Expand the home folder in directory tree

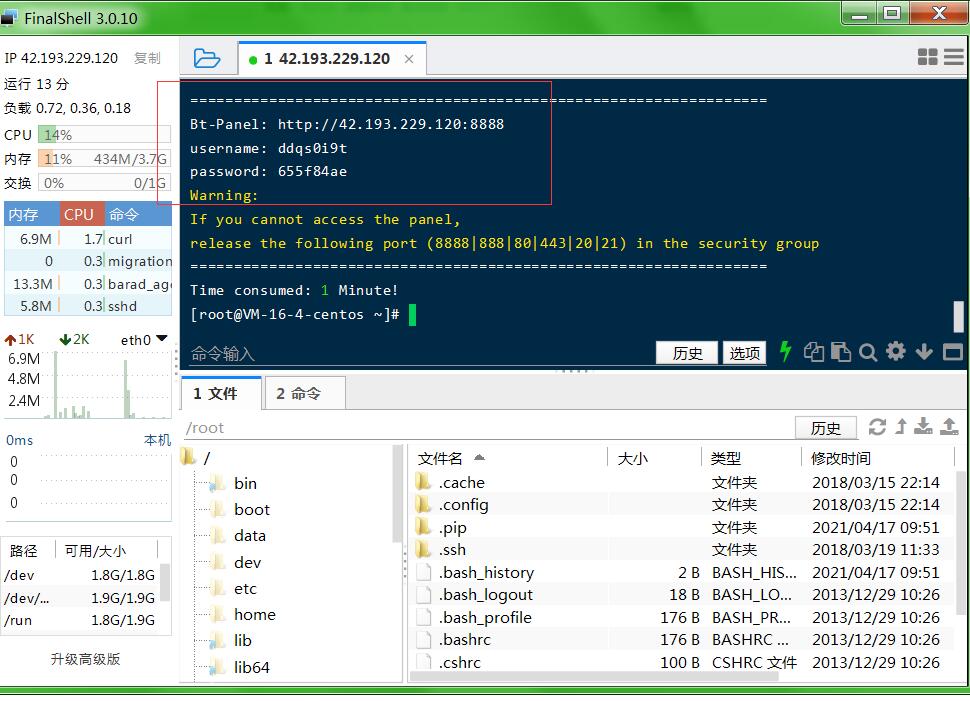[x=254, y=615]
